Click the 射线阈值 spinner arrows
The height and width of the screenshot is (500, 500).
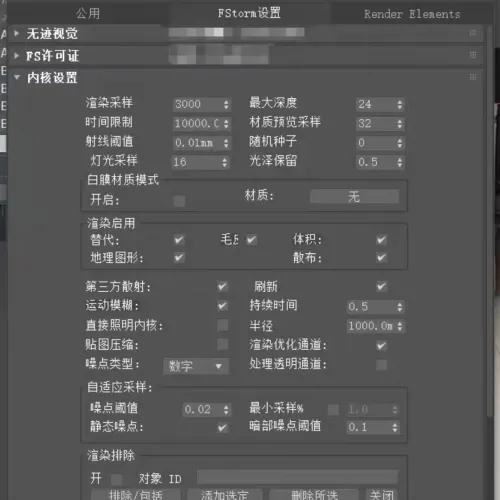point(226,143)
